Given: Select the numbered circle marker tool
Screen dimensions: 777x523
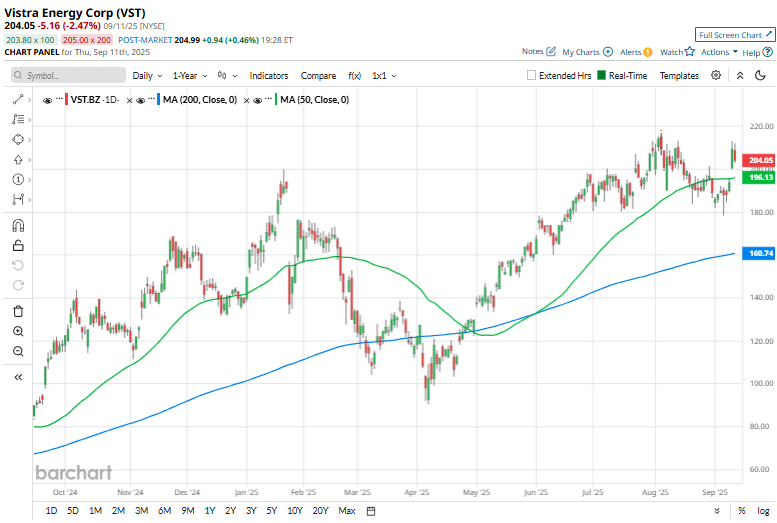Looking at the screenshot, I should click(x=18, y=179).
